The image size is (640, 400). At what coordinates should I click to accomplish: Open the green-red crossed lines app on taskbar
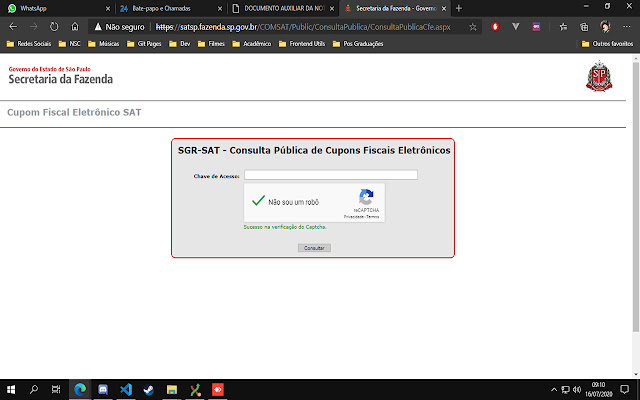pos(195,389)
